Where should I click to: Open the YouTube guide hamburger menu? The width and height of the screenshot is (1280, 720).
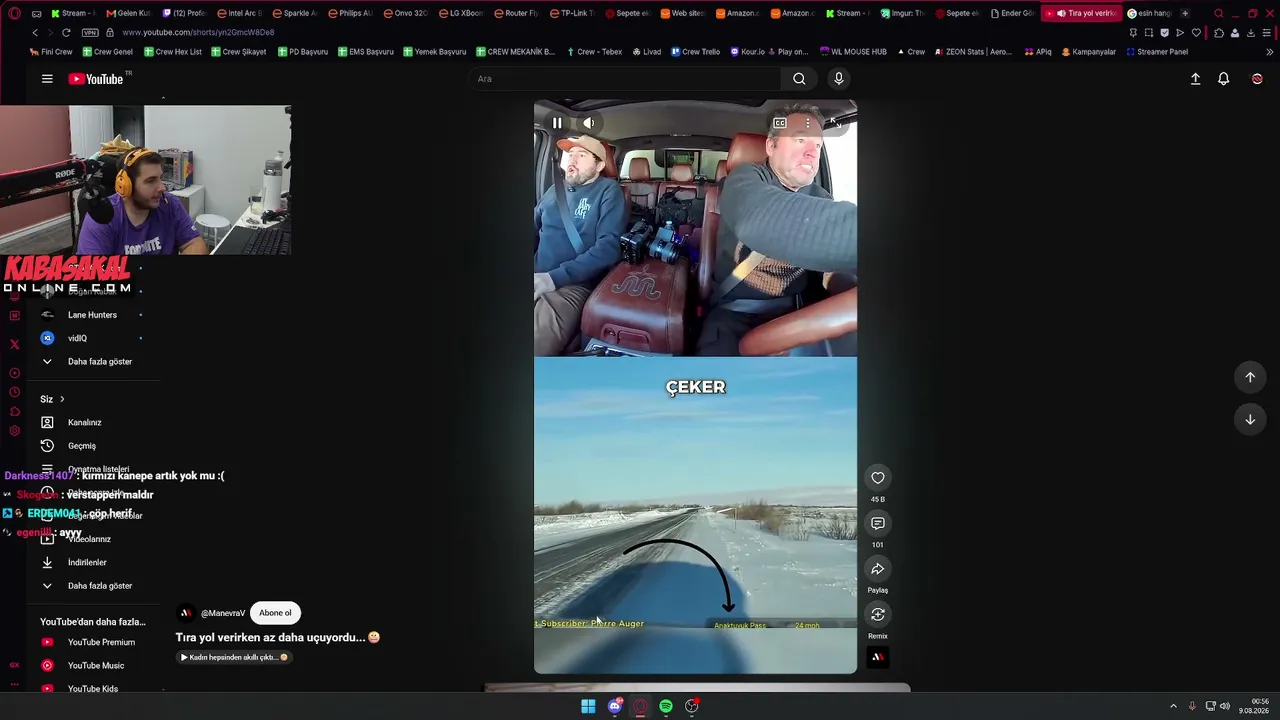click(47, 79)
